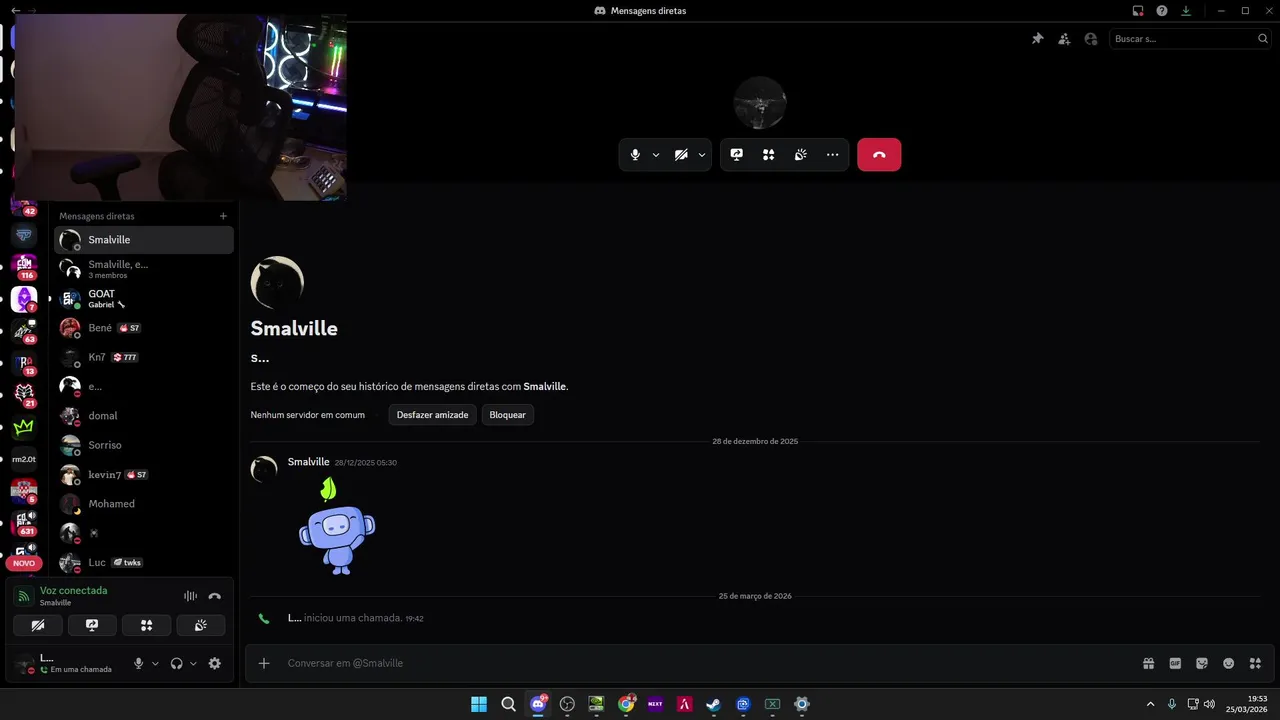Start activity from the voice panel
The image size is (1280, 720).
[x=146, y=626]
